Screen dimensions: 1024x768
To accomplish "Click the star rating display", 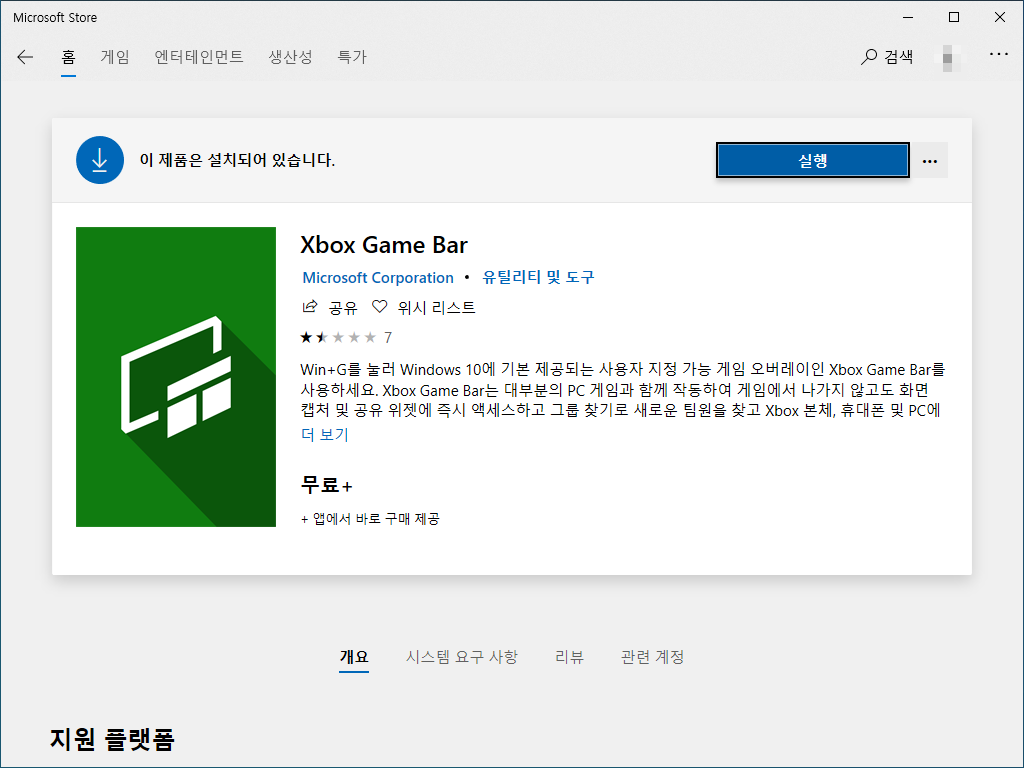I will (338, 338).
